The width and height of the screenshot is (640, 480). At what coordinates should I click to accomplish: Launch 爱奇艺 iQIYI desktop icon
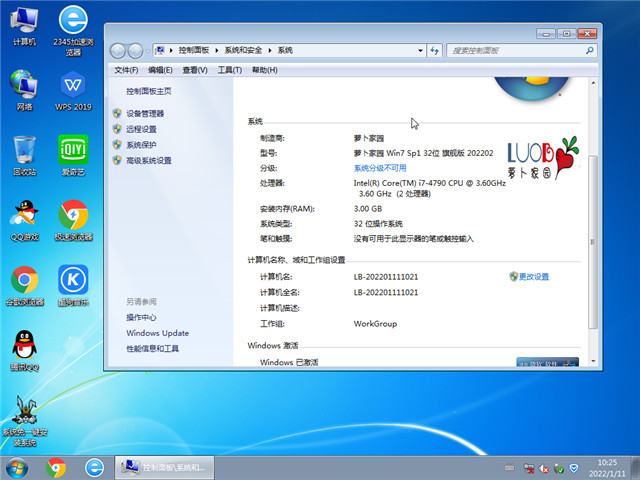click(73, 156)
